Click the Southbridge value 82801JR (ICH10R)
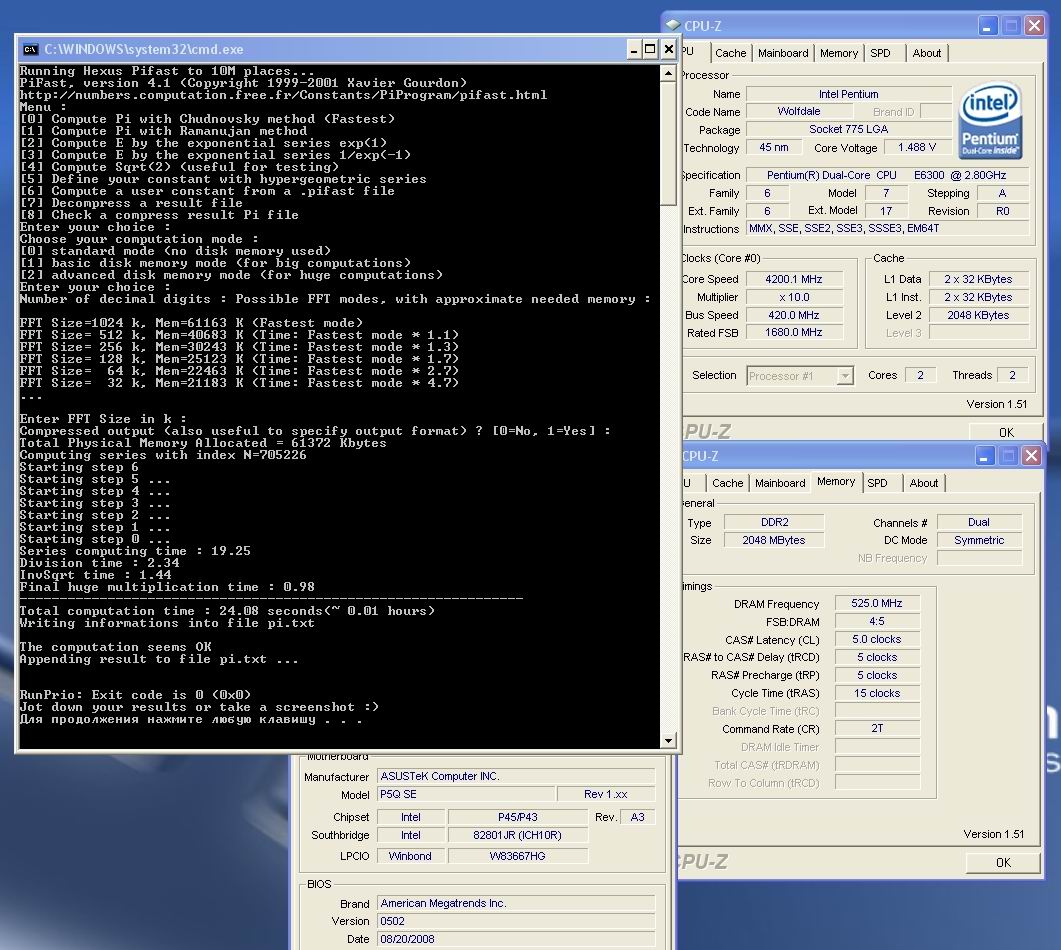Viewport: 1061px width, 950px height. (518, 835)
